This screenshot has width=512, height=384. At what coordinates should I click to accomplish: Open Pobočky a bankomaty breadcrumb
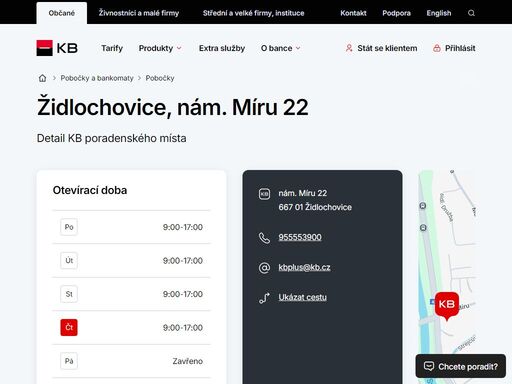click(97, 78)
